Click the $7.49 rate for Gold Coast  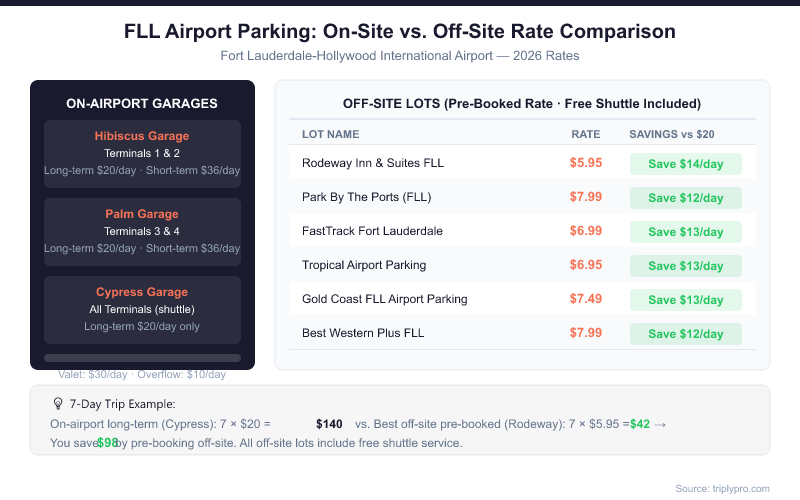[585, 299]
